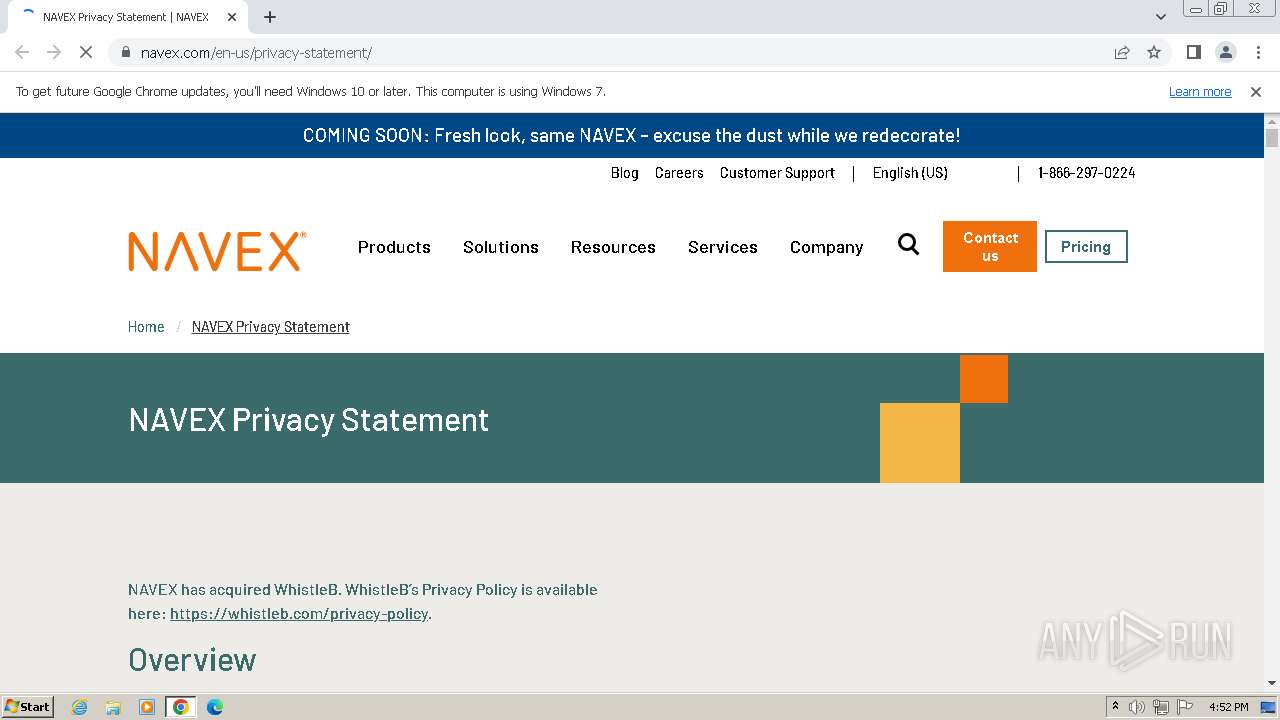Dismiss the Chrome update notification bar
Viewport: 1280px width, 720px height.
1256,91
